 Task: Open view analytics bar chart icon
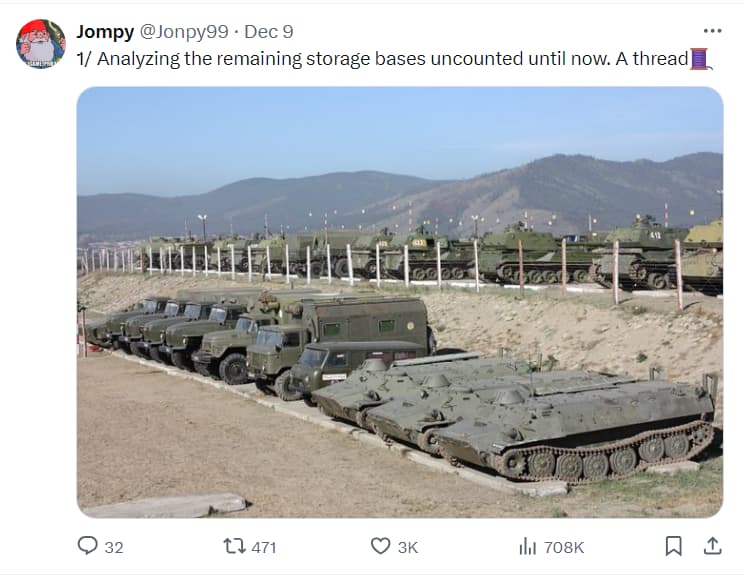(x=528, y=546)
